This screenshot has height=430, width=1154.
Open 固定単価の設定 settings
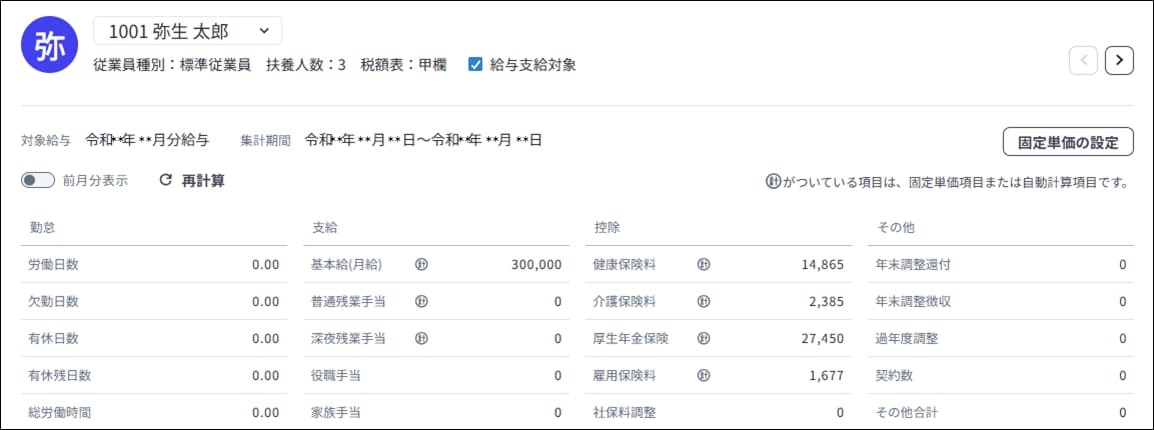pos(1067,142)
